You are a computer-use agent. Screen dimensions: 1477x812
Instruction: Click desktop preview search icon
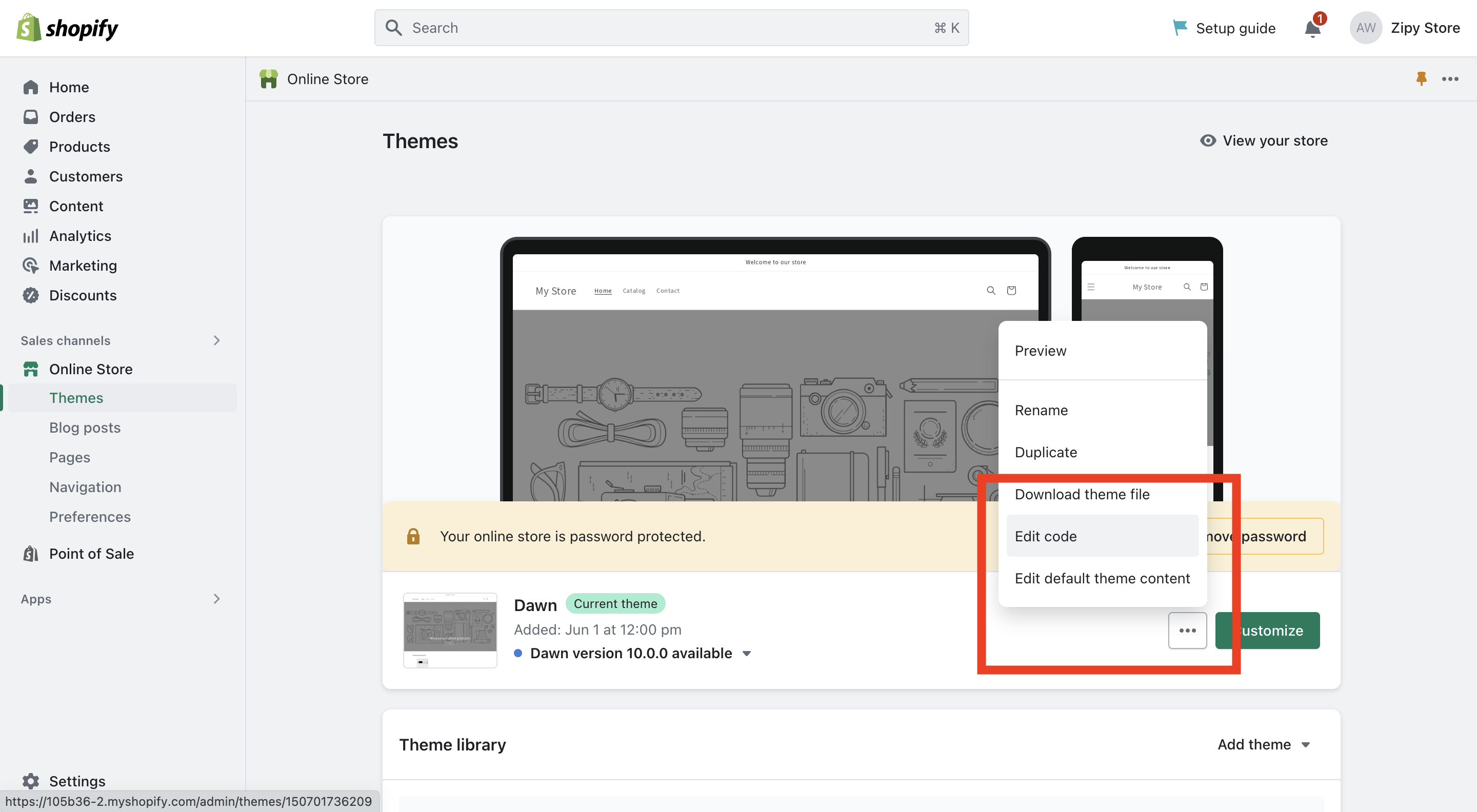coord(990,291)
